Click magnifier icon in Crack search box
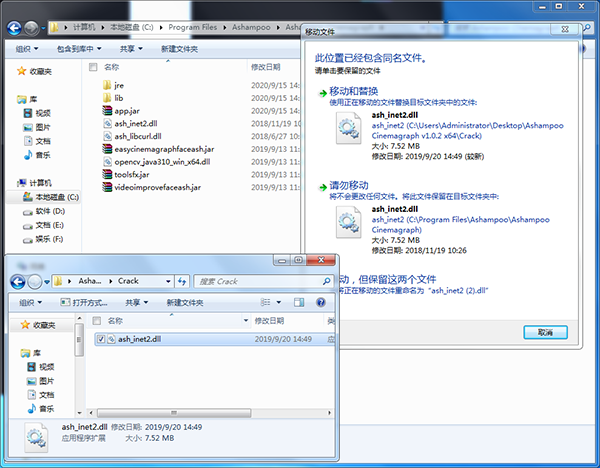 [326, 281]
